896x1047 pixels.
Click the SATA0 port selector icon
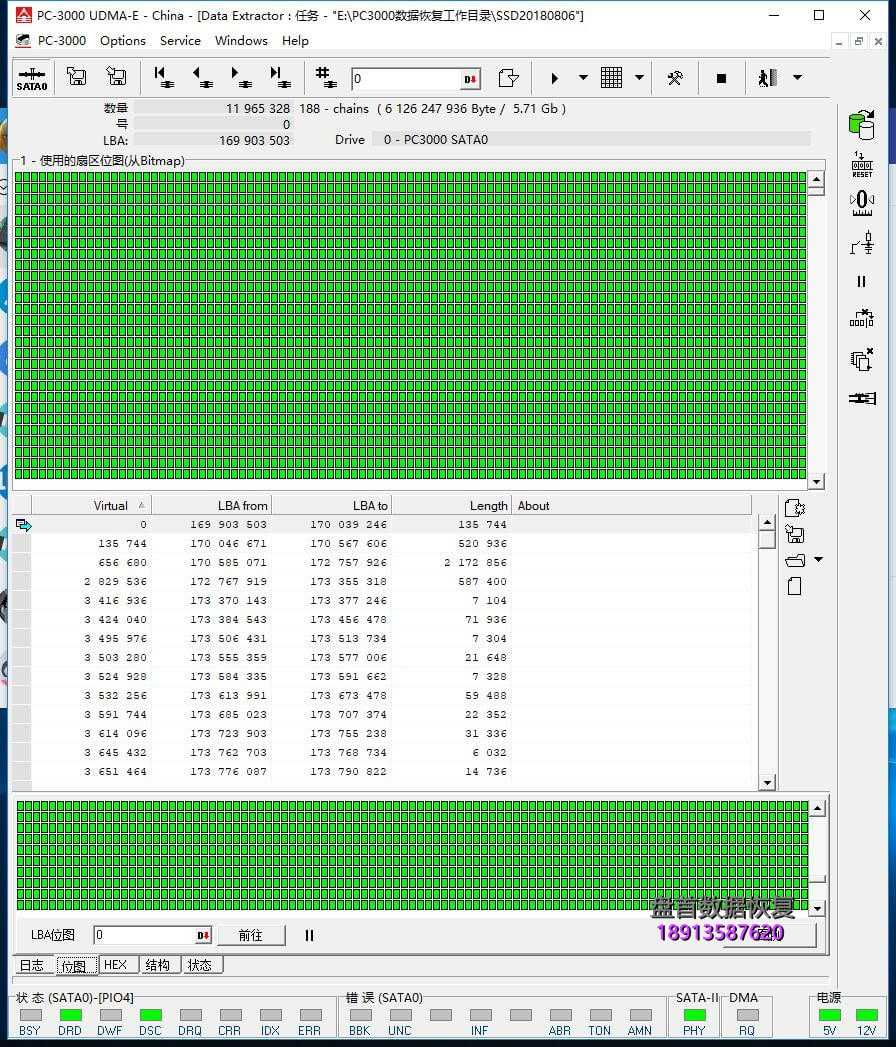click(32, 78)
